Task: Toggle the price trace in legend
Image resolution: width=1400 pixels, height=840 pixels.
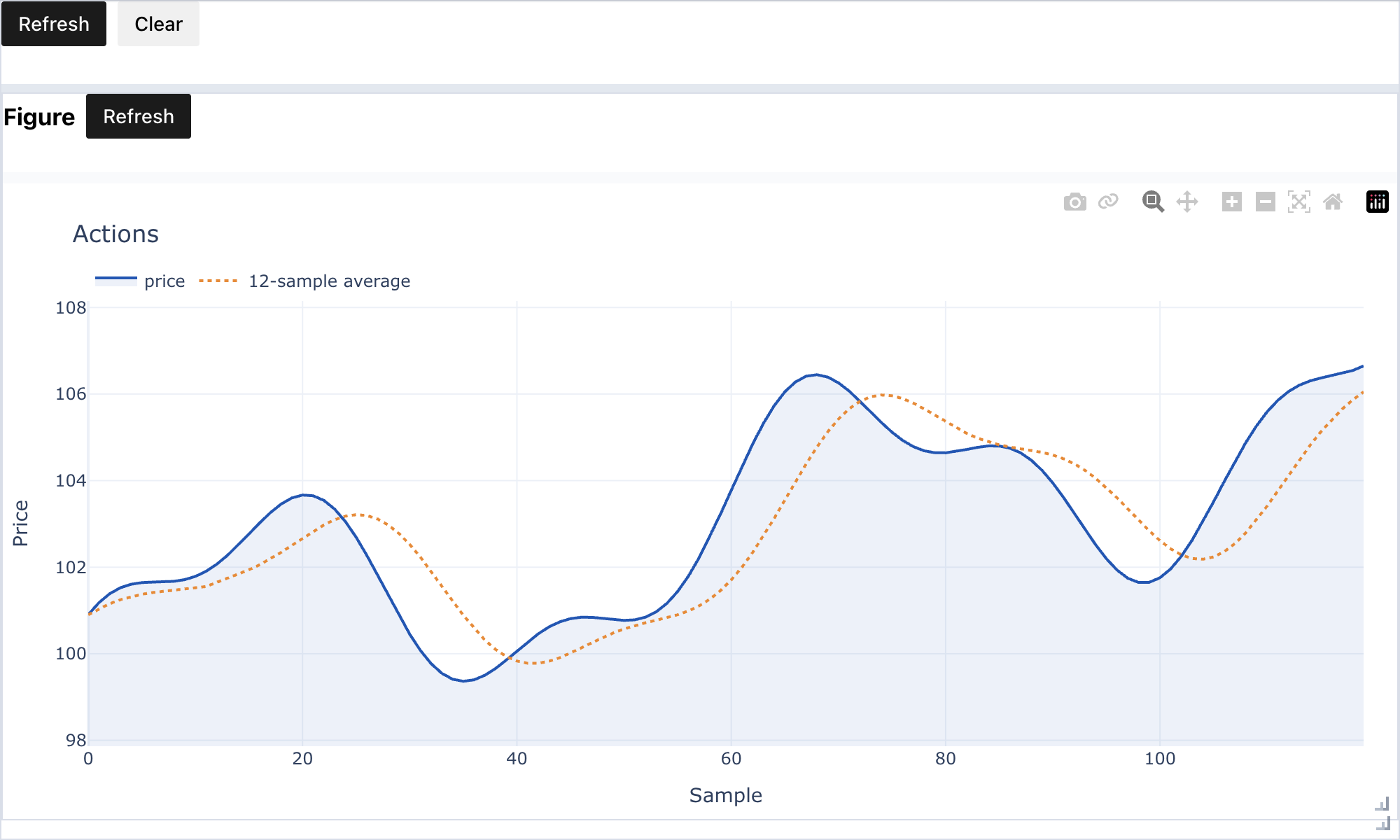Action: tap(140, 281)
